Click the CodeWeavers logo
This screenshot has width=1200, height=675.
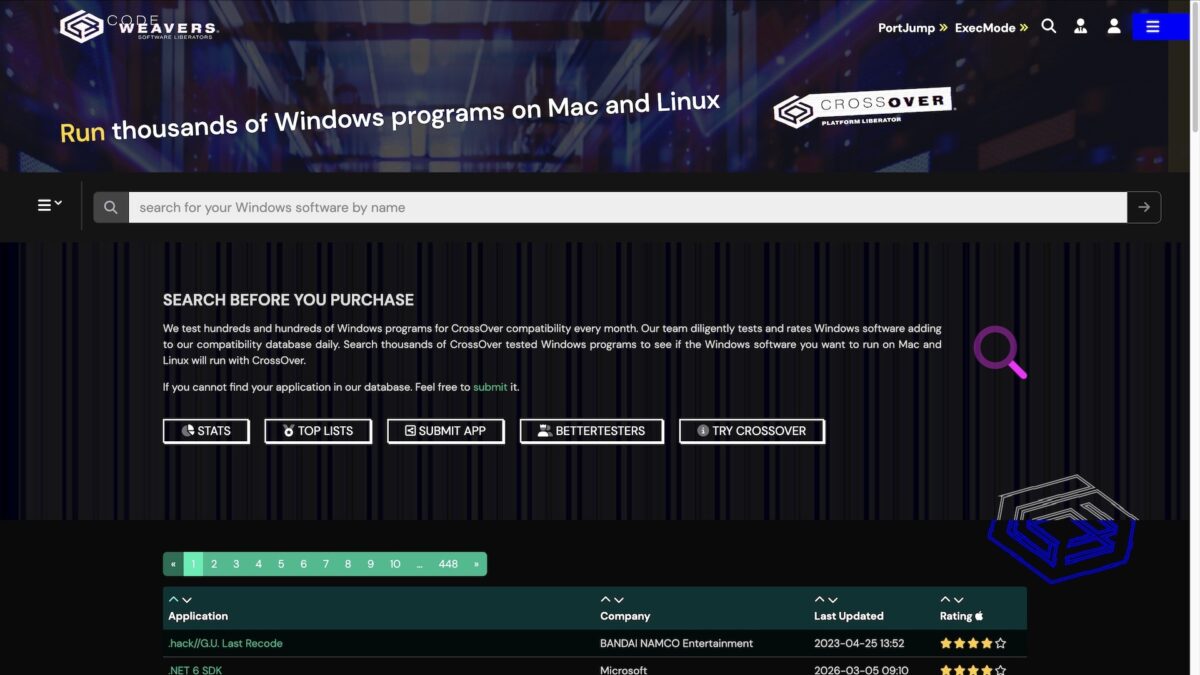139,26
